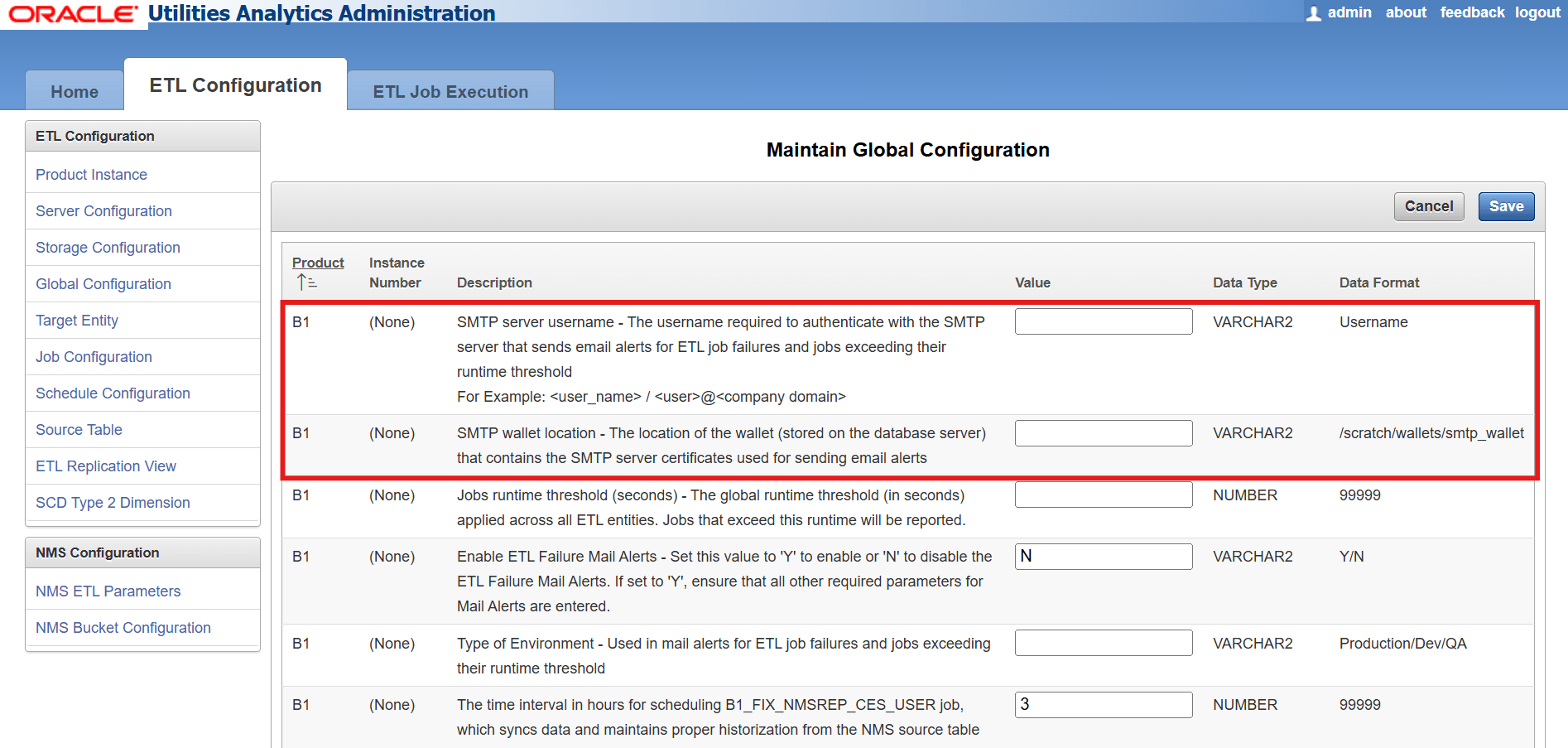Open the Target Entity page
Screen dimensions: 1568x748
pos(77,320)
